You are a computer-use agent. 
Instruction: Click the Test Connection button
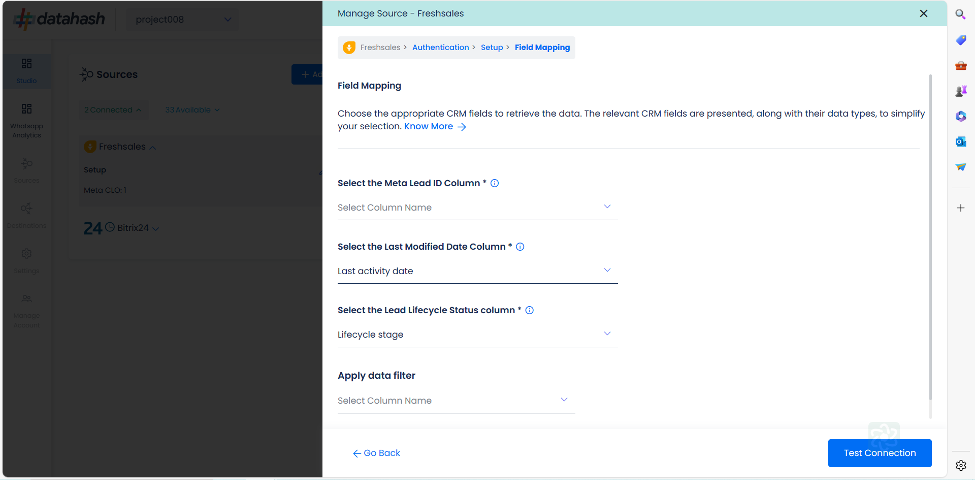[x=880, y=453]
